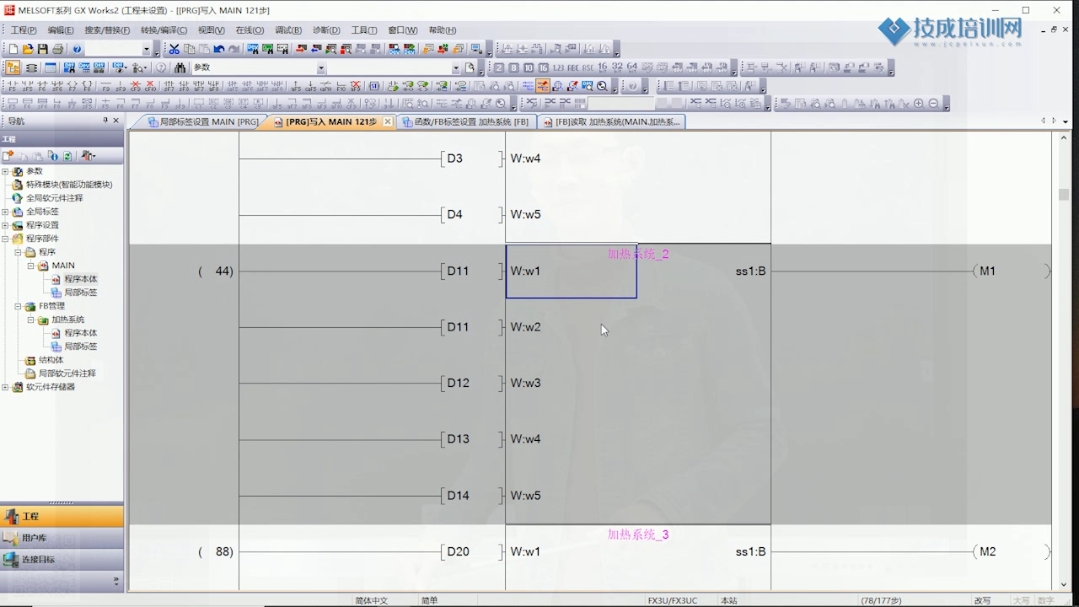Click the 32-bit display icon
This screenshot has width=1079, height=607.
(x=617, y=67)
